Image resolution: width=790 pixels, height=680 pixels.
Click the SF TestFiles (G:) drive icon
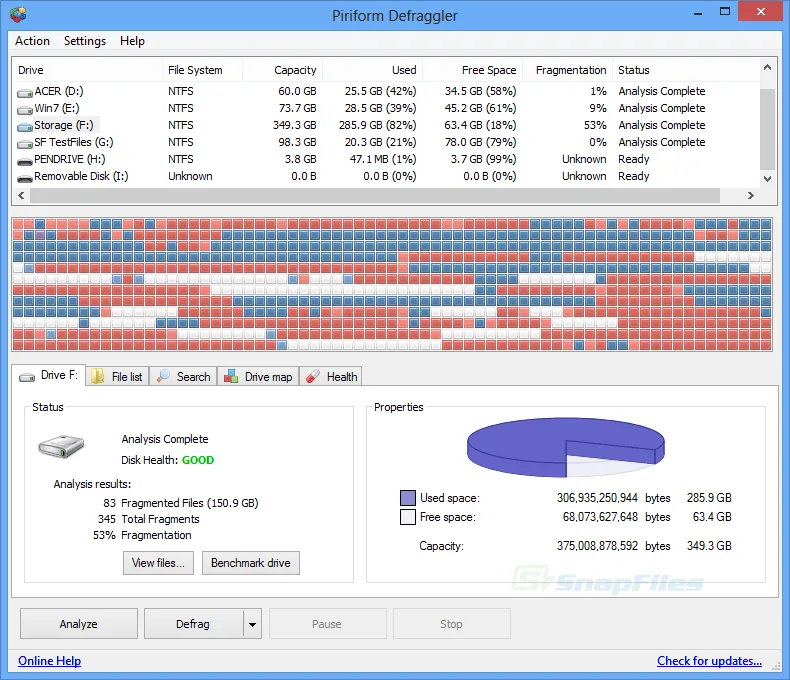[25, 144]
